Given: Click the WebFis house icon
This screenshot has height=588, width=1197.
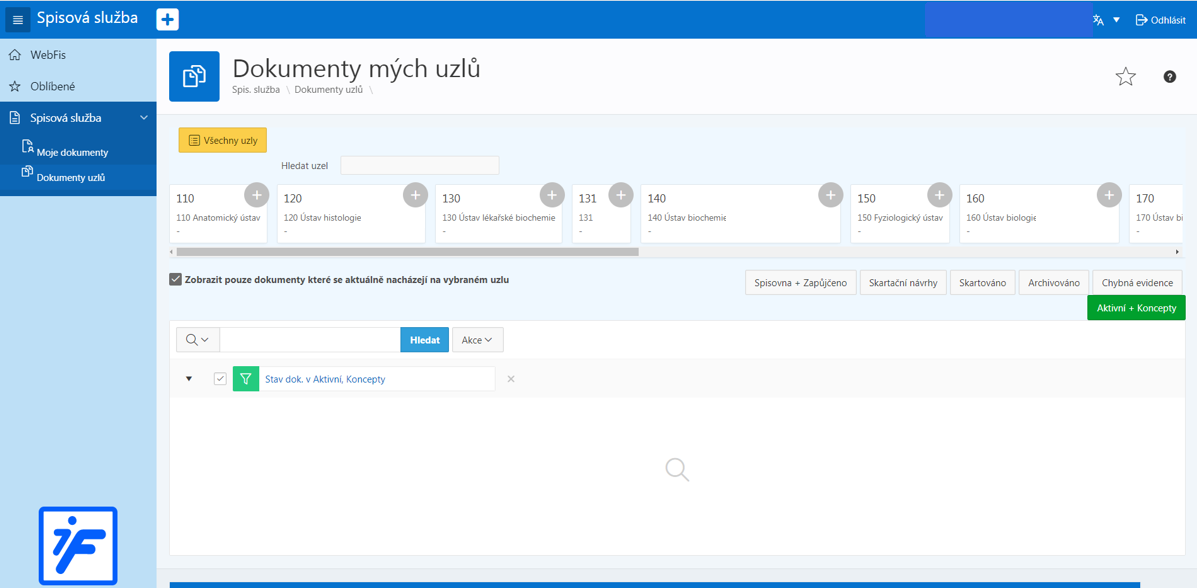Looking at the screenshot, I should (14, 55).
